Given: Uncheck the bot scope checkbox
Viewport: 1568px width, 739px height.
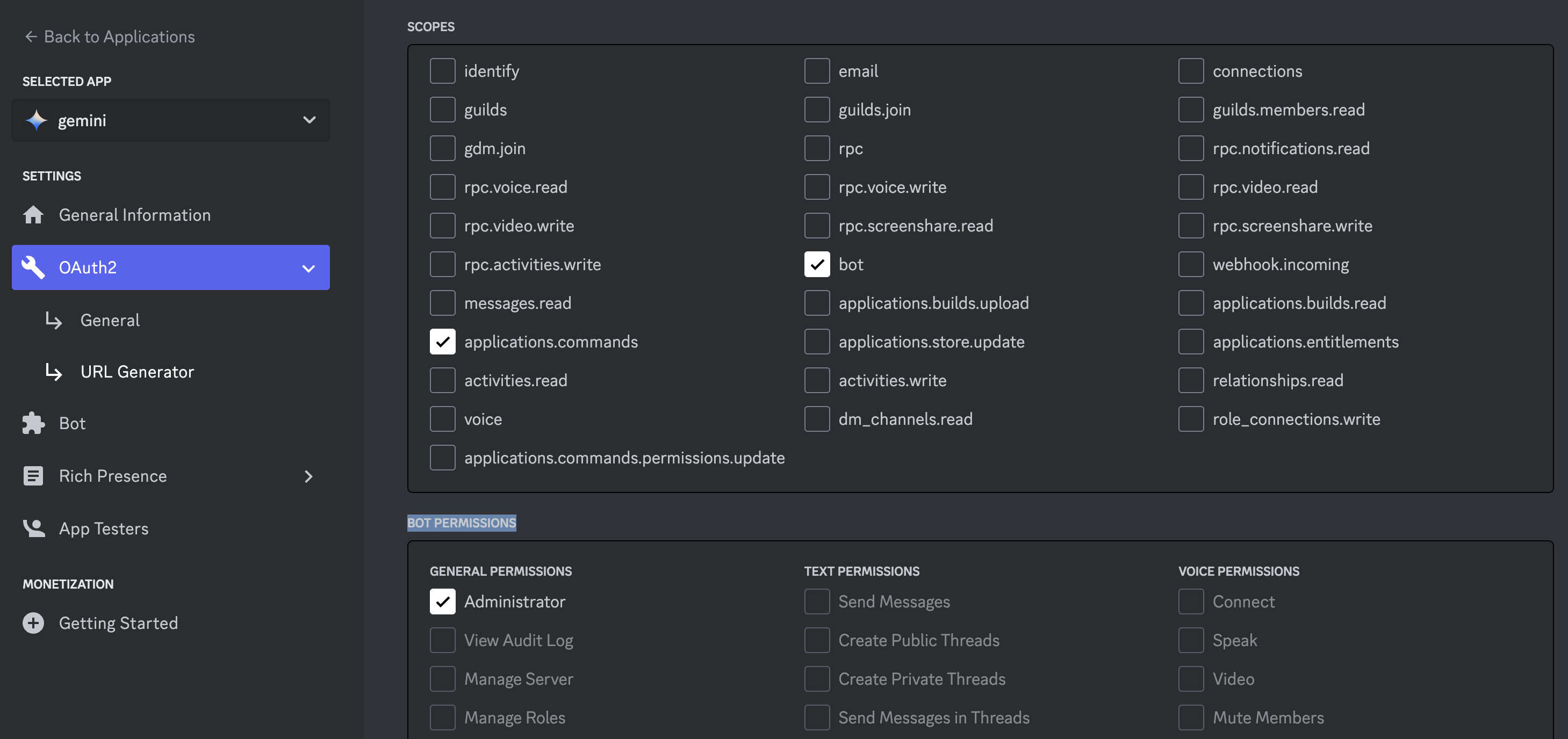Looking at the screenshot, I should (x=816, y=265).
